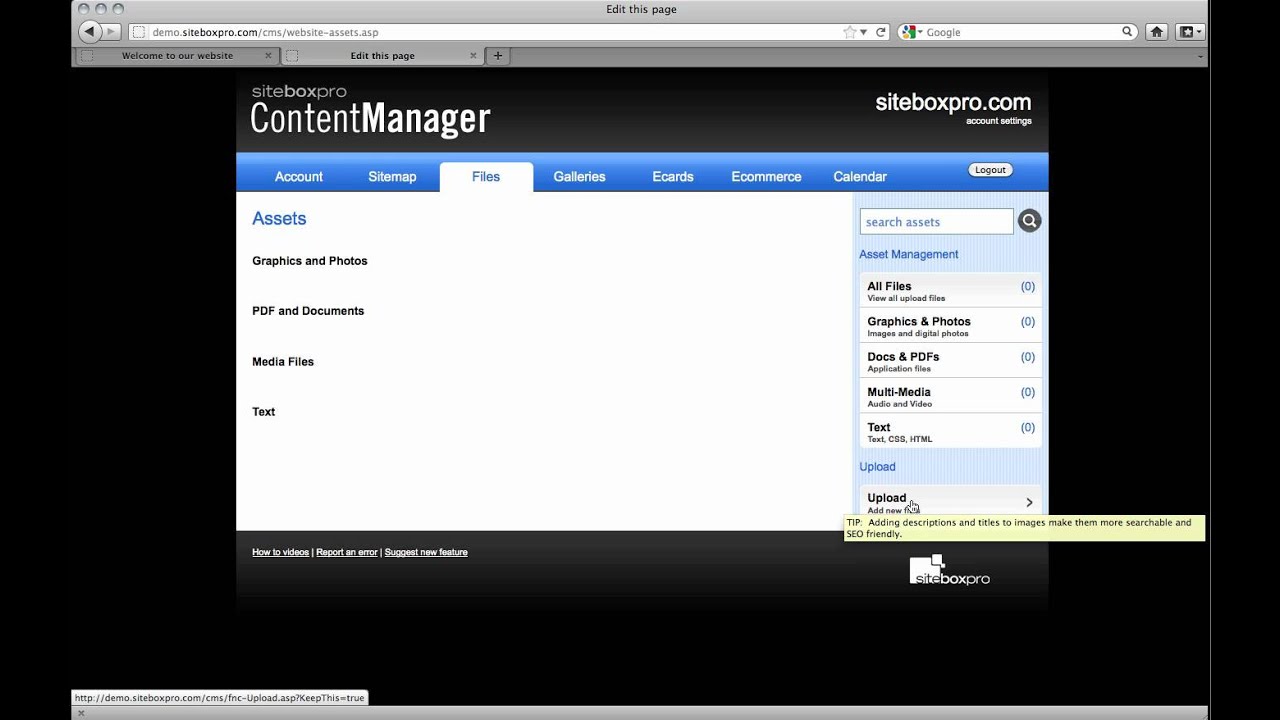Open All Files in Asset Management

tap(950, 290)
